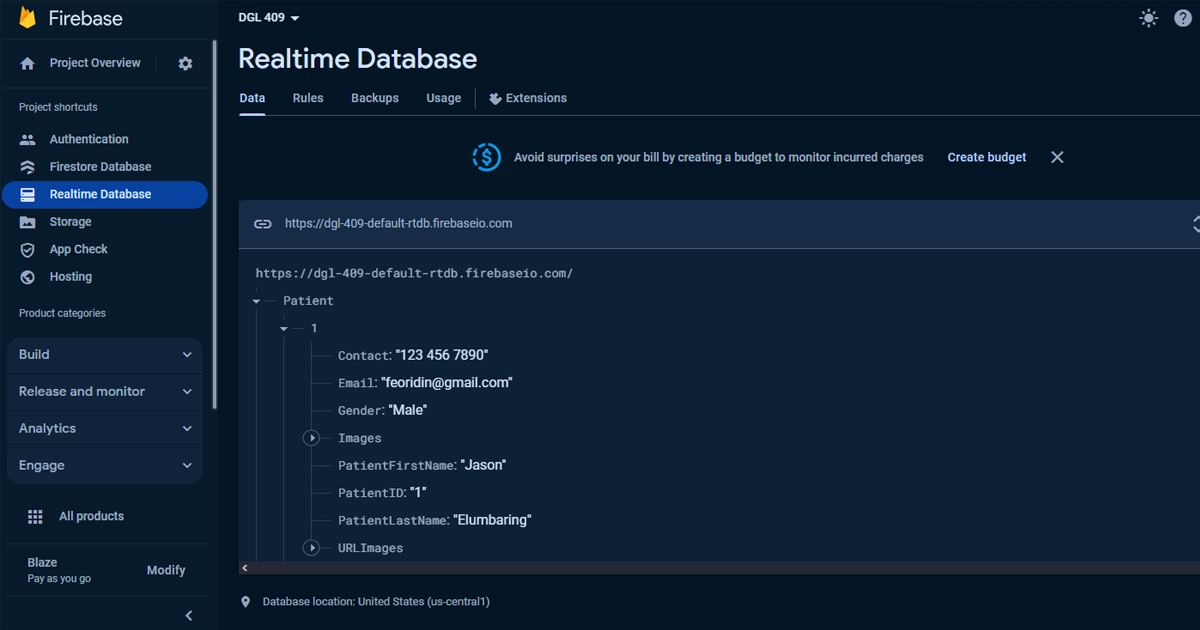Image resolution: width=1200 pixels, height=630 pixels.
Task: Click Modify for the Blaze plan
Action: (x=166, y=570)
